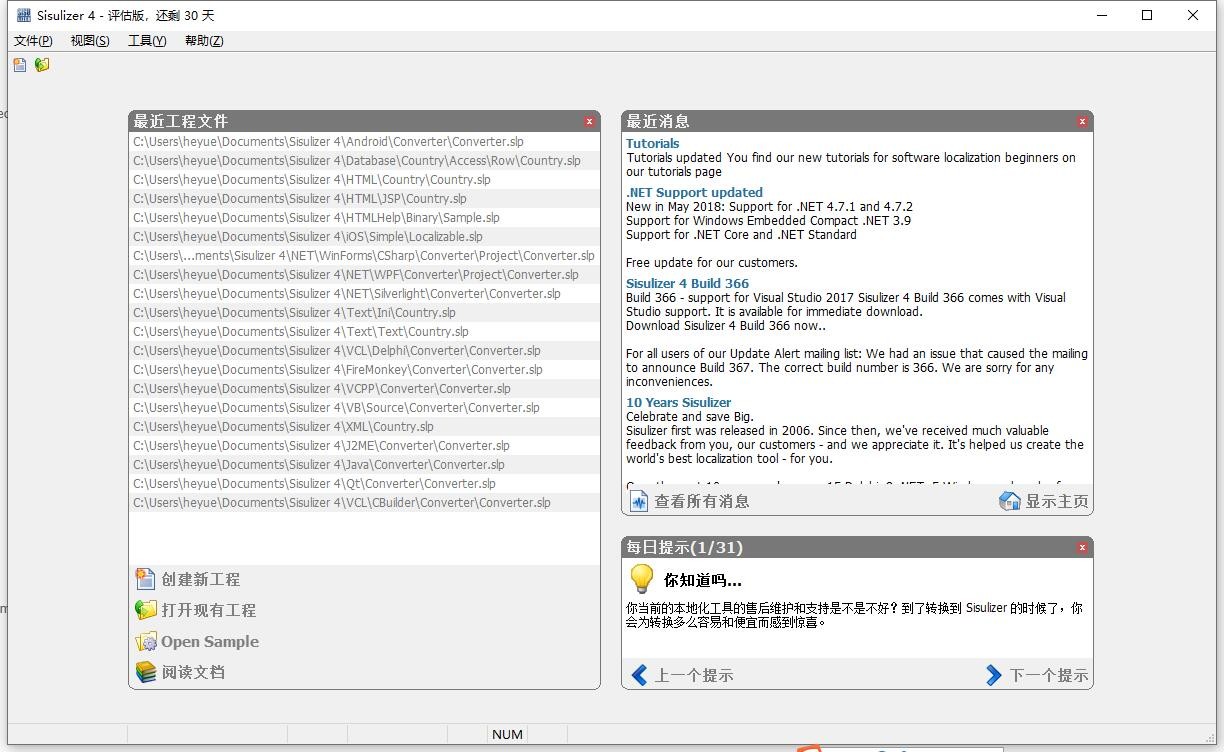
Task: Click the lightbulb tip icon
Action: tap(641, 579)
